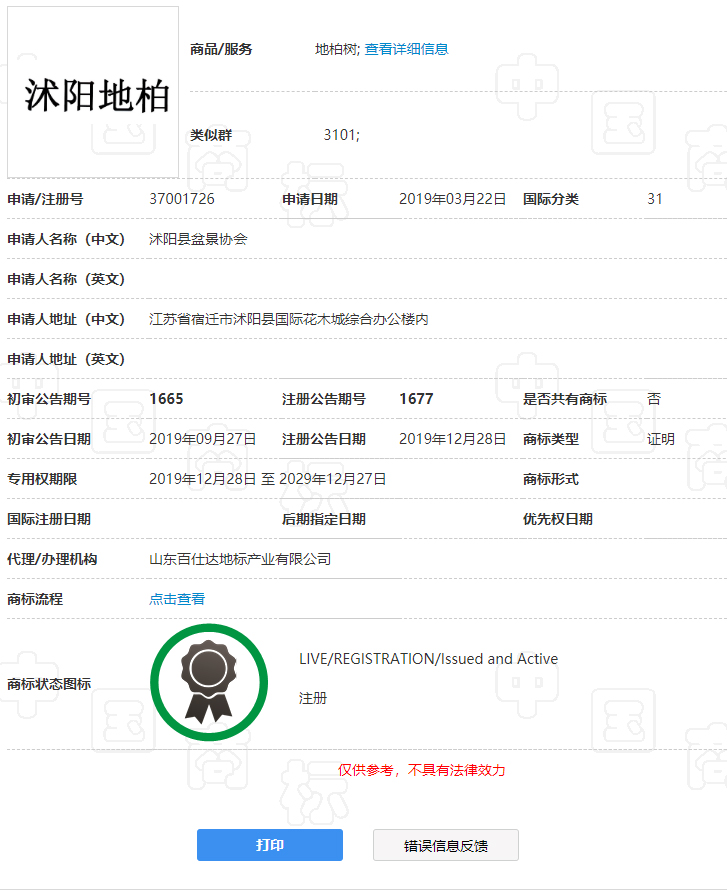This screenshot has width=727, height=895.
Task: Open the 查看详细信息 link
Action: (x=406, y=49)
